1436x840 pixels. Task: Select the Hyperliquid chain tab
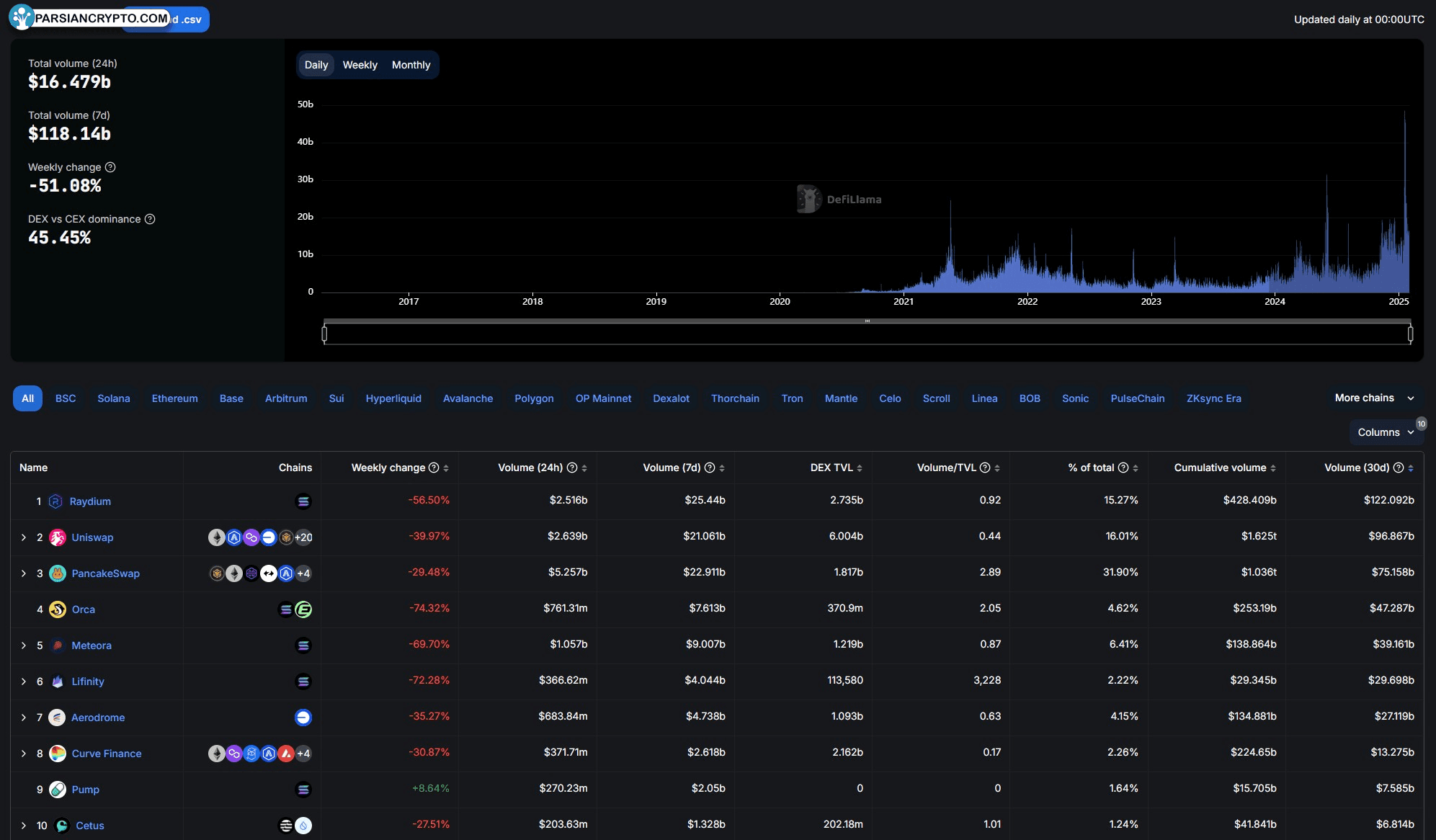[393, 398]
